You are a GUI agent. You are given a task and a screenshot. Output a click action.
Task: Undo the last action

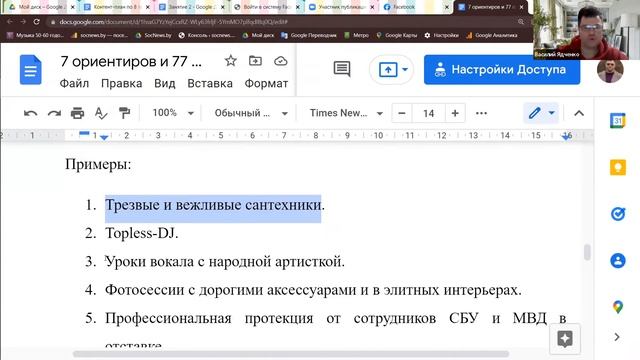point(30,113)
